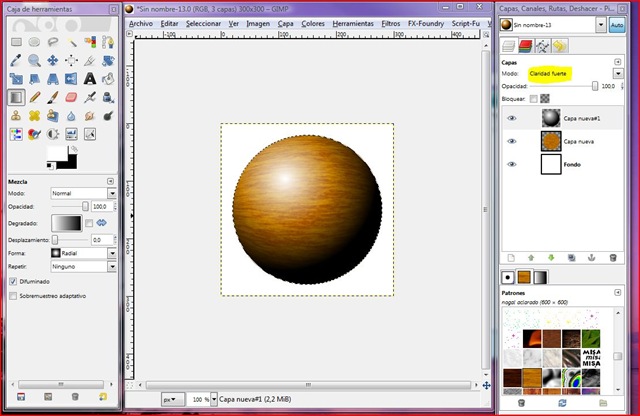Select the Blend gradient tool
The image size is (640, 416).
(x=16, y=97)
